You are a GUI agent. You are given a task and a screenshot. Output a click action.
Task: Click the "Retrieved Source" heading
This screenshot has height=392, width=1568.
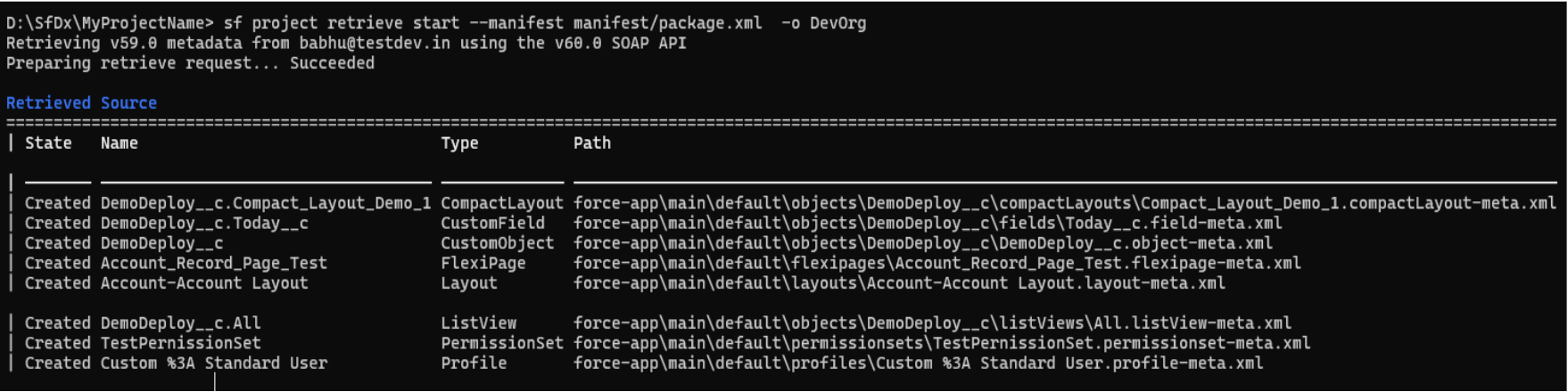(81, 103)
